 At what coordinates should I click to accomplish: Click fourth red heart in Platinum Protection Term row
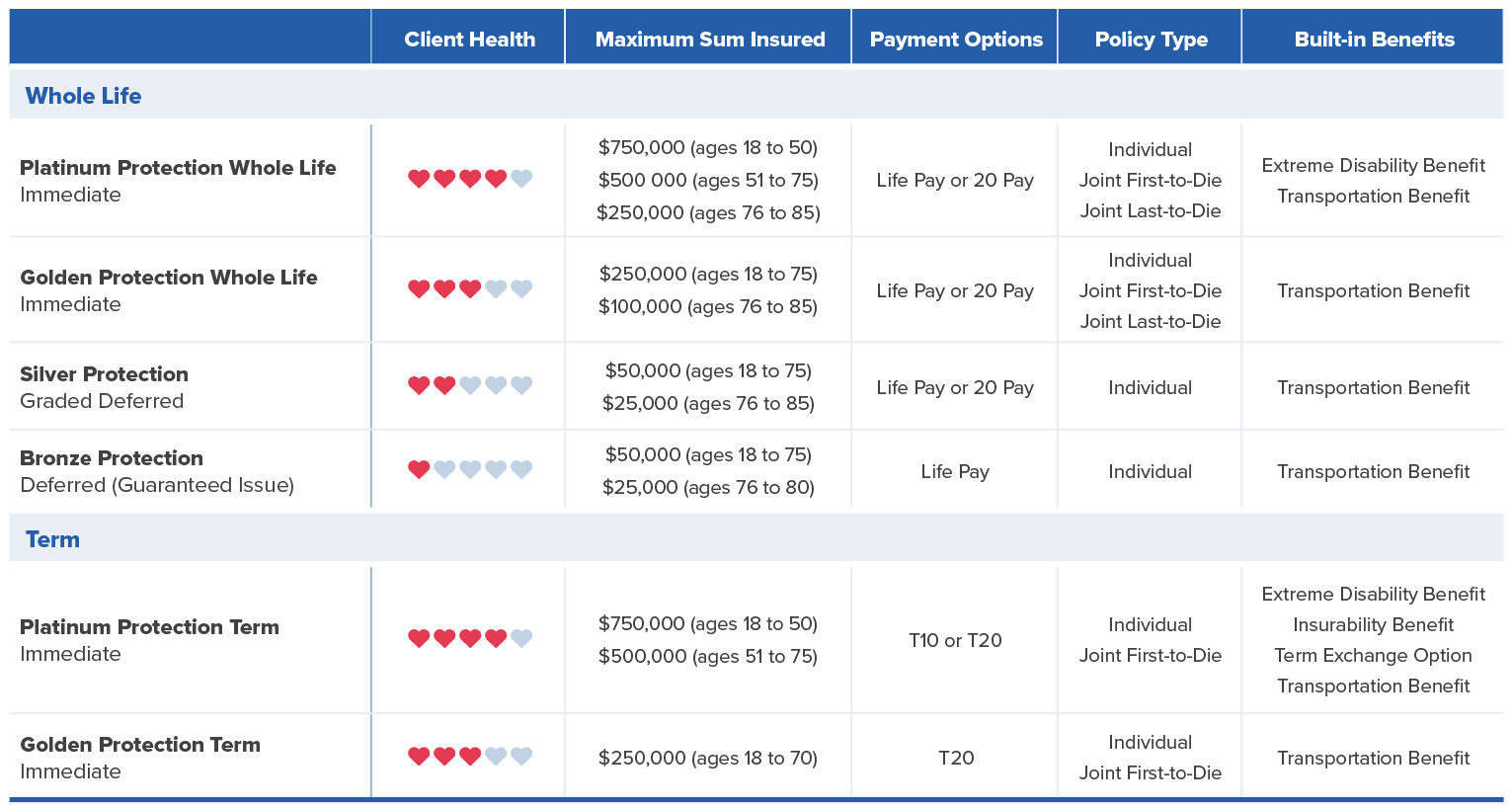pyautogui.click(x=496, y=639)
